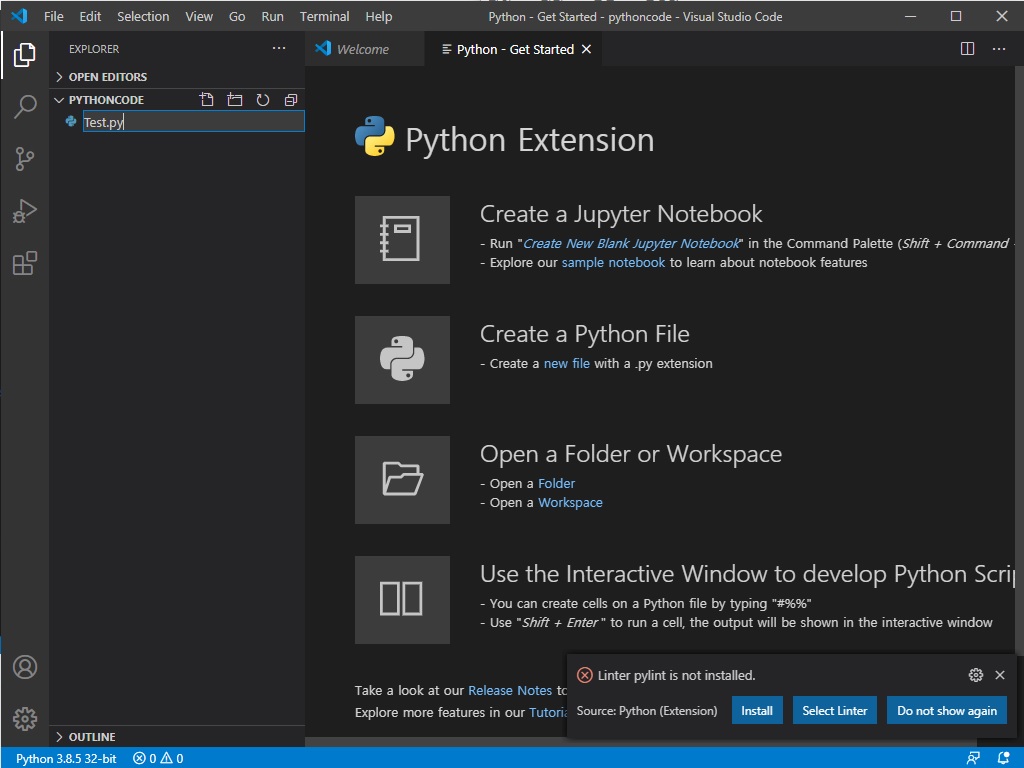This screenshot has height=768, width=1024.
Task: Click the Python file tile icon
Action: 402,360
